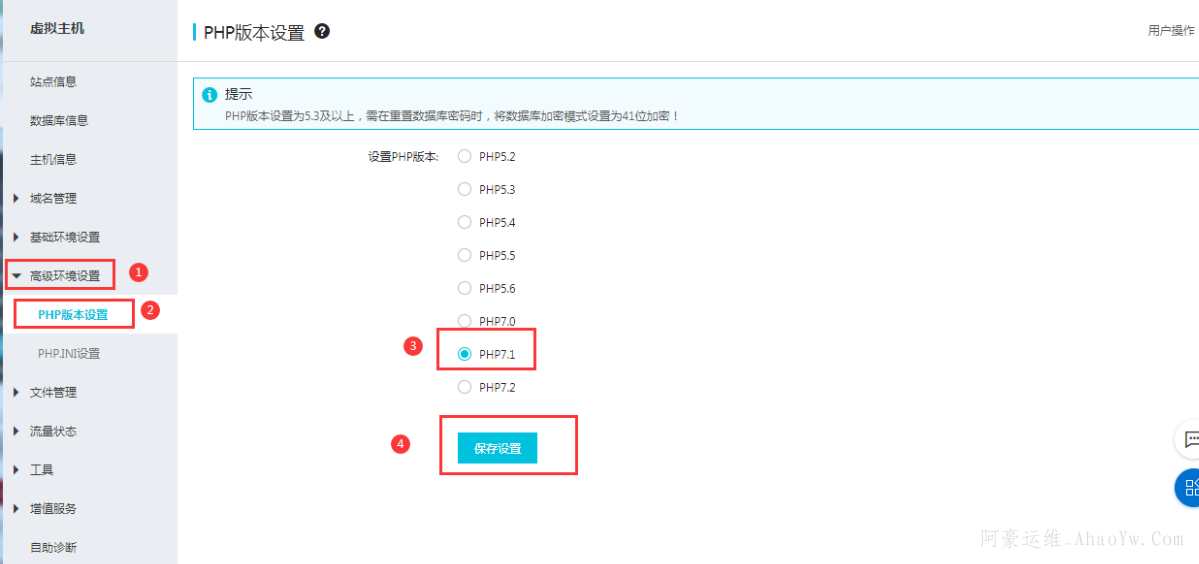Pick the PHP5.4 radio option
The image size is (1199, 564).
click(x=464, y=222)
